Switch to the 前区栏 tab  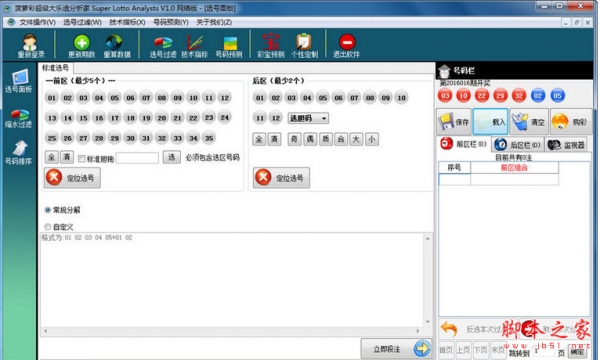pos(463,144)
